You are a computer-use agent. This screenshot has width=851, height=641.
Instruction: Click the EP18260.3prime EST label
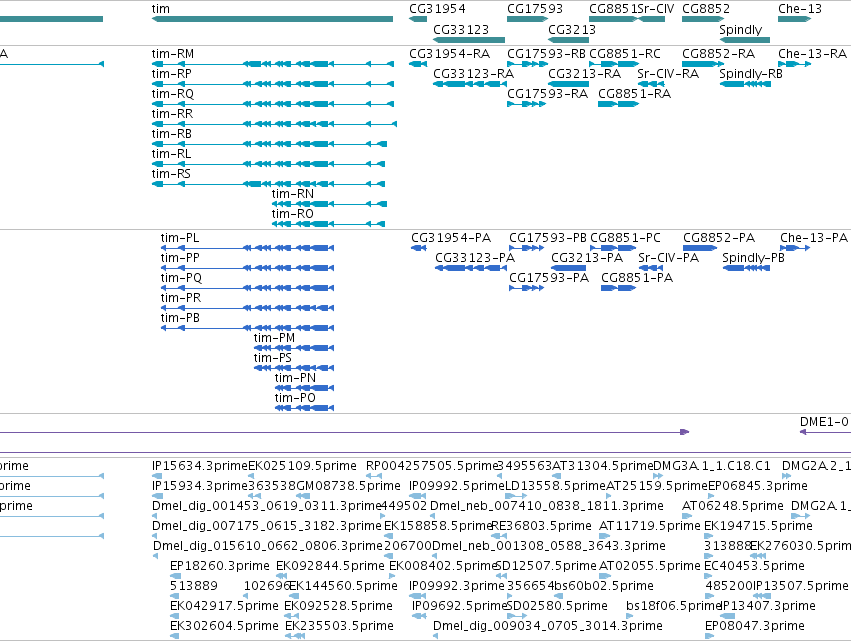pos(219,566)
